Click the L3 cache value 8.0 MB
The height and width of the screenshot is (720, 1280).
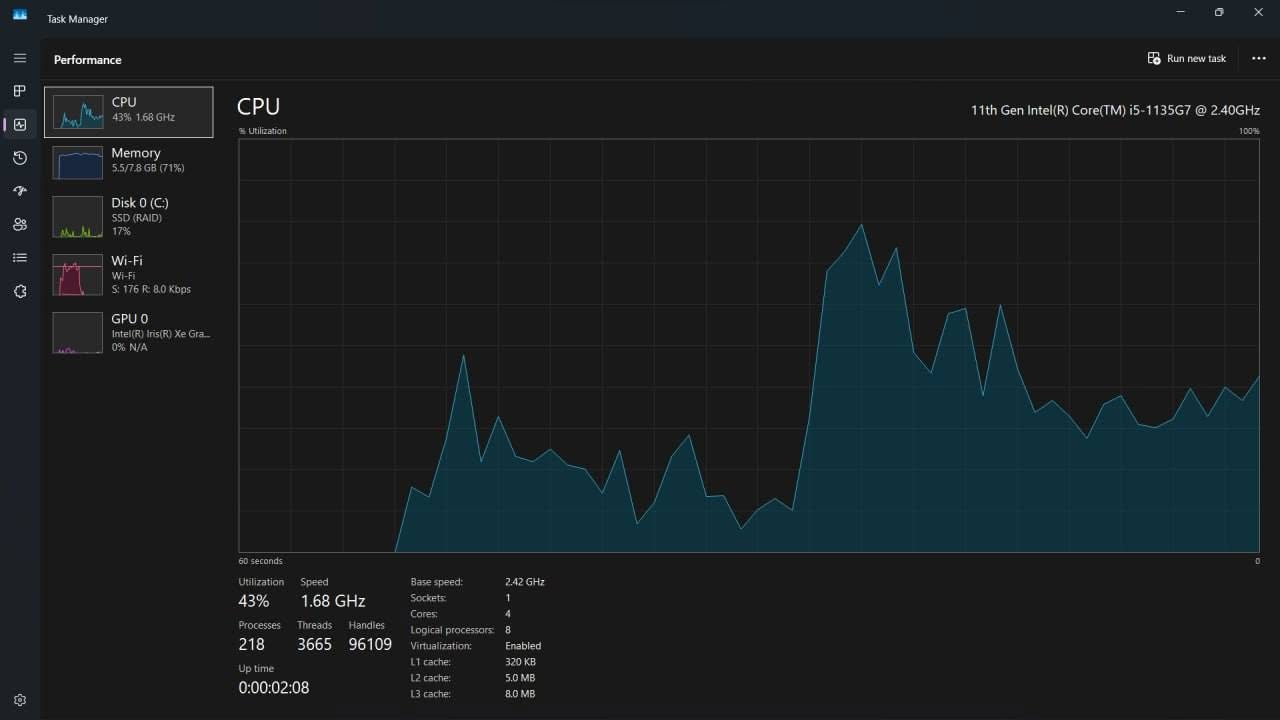(520, 694)
